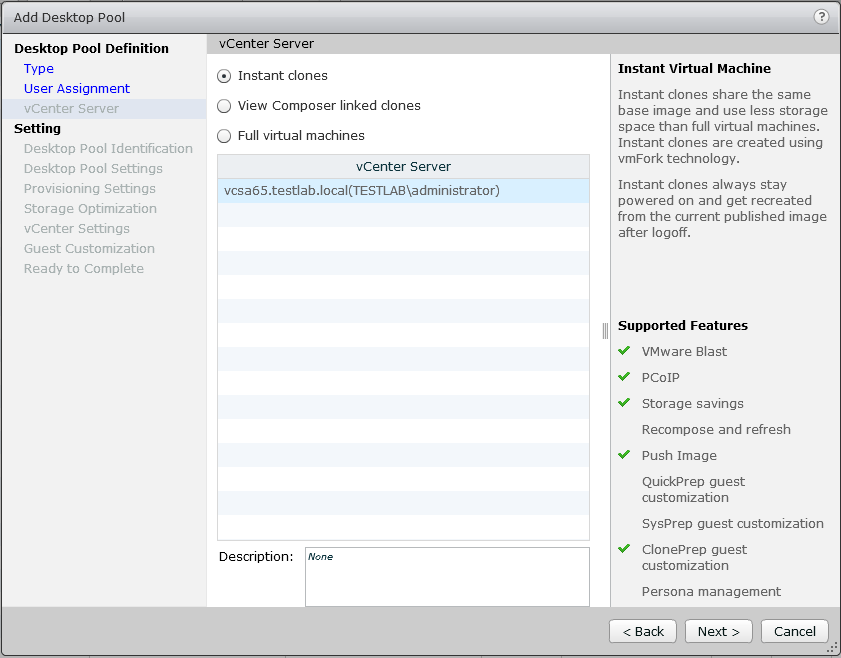Click the vCenter Server column header
The width and height of the screenshot is (841, 658).
(x=403, y=166)
